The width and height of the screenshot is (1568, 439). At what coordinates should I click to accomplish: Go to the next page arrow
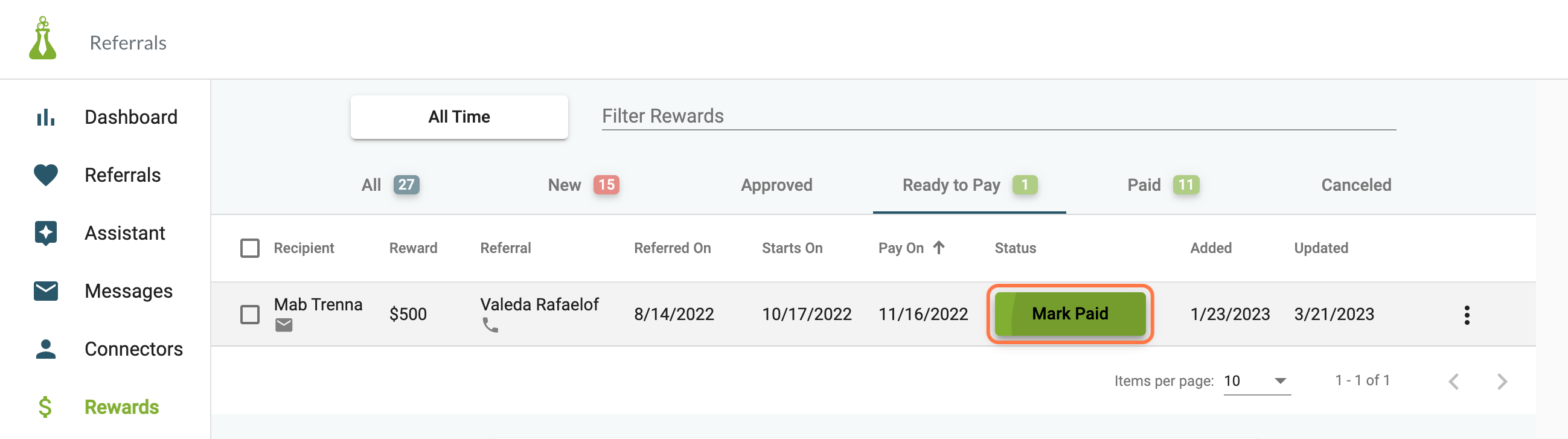[1502, 382]
